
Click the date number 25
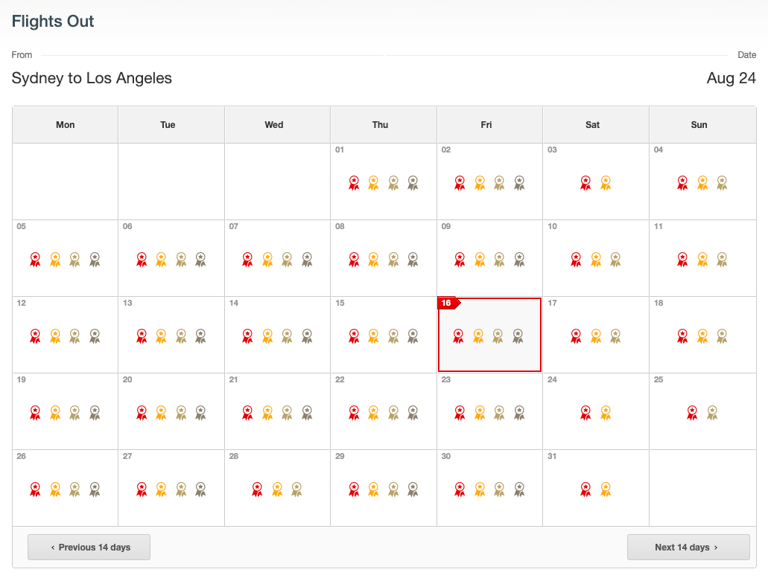[658, 380]
